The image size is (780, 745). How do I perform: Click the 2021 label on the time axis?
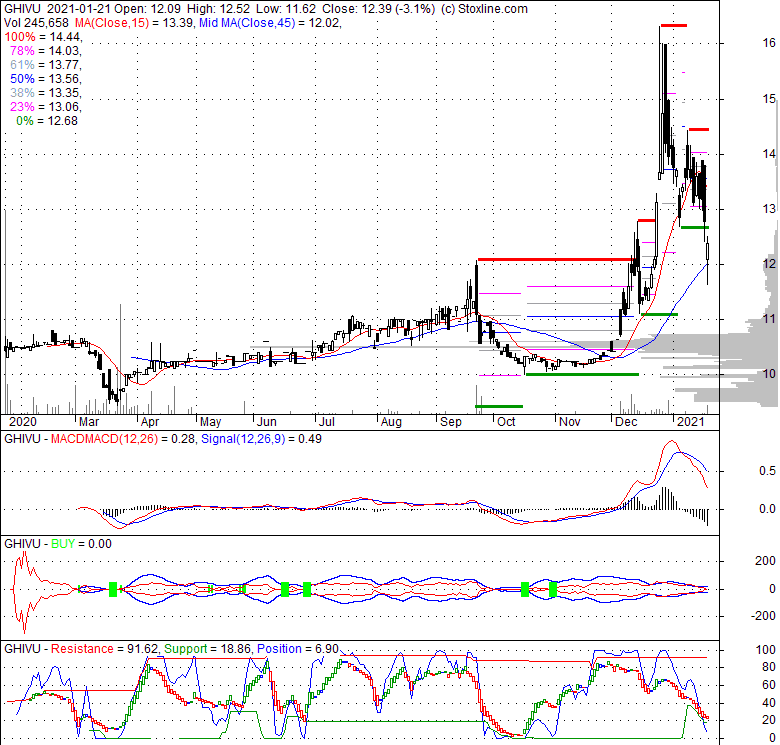[x=690, y=422]
